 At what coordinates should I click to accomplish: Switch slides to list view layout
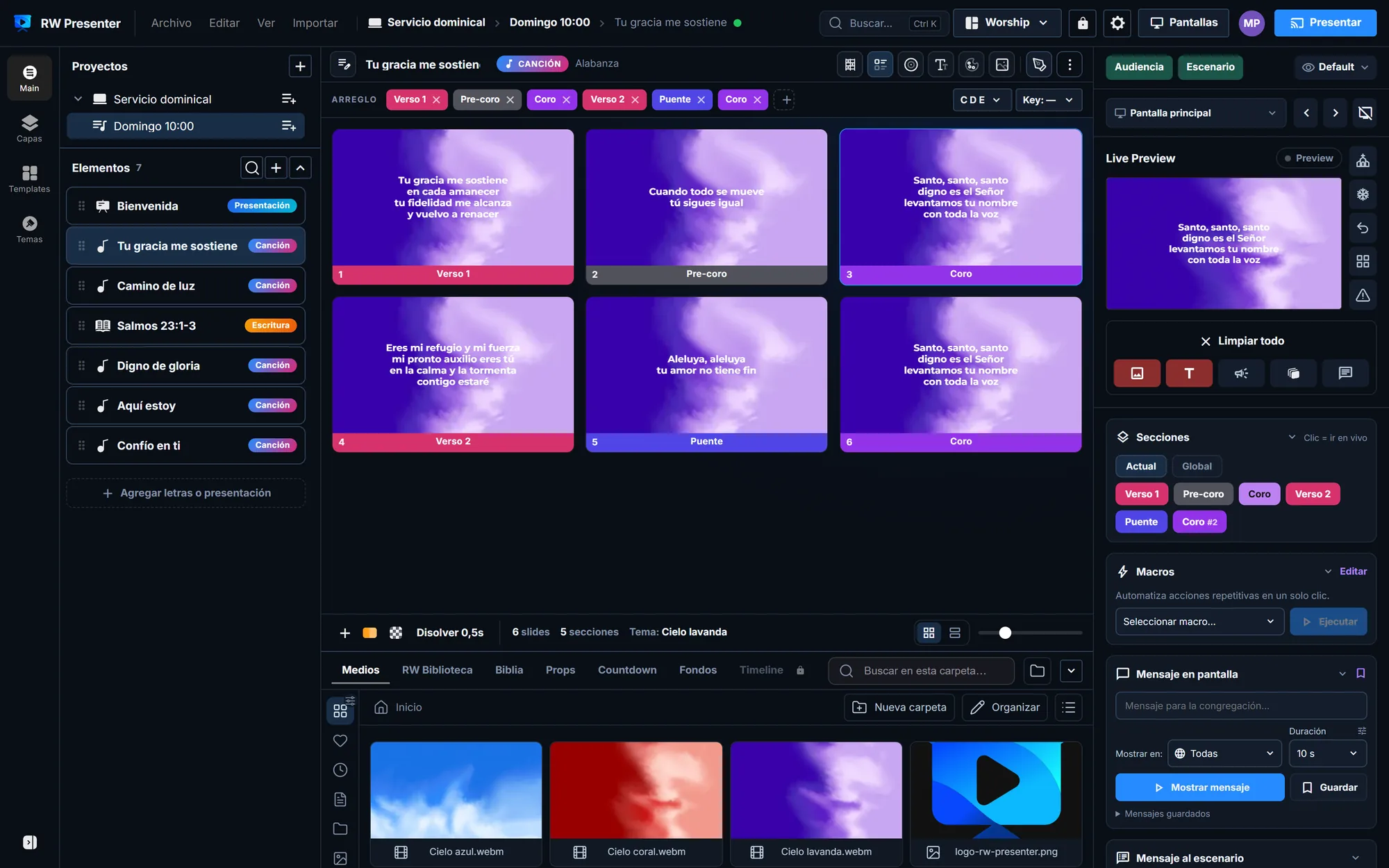point(955,633)
